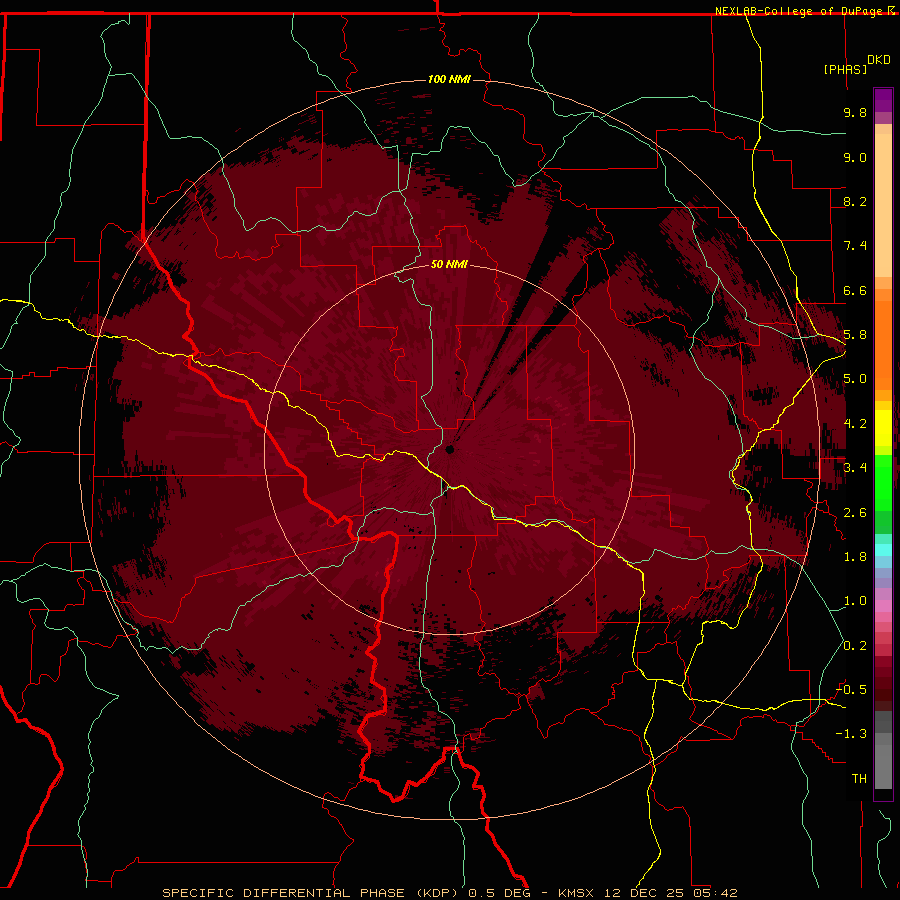Click the 1.0 value on the color scale

(x=855, y=601)
